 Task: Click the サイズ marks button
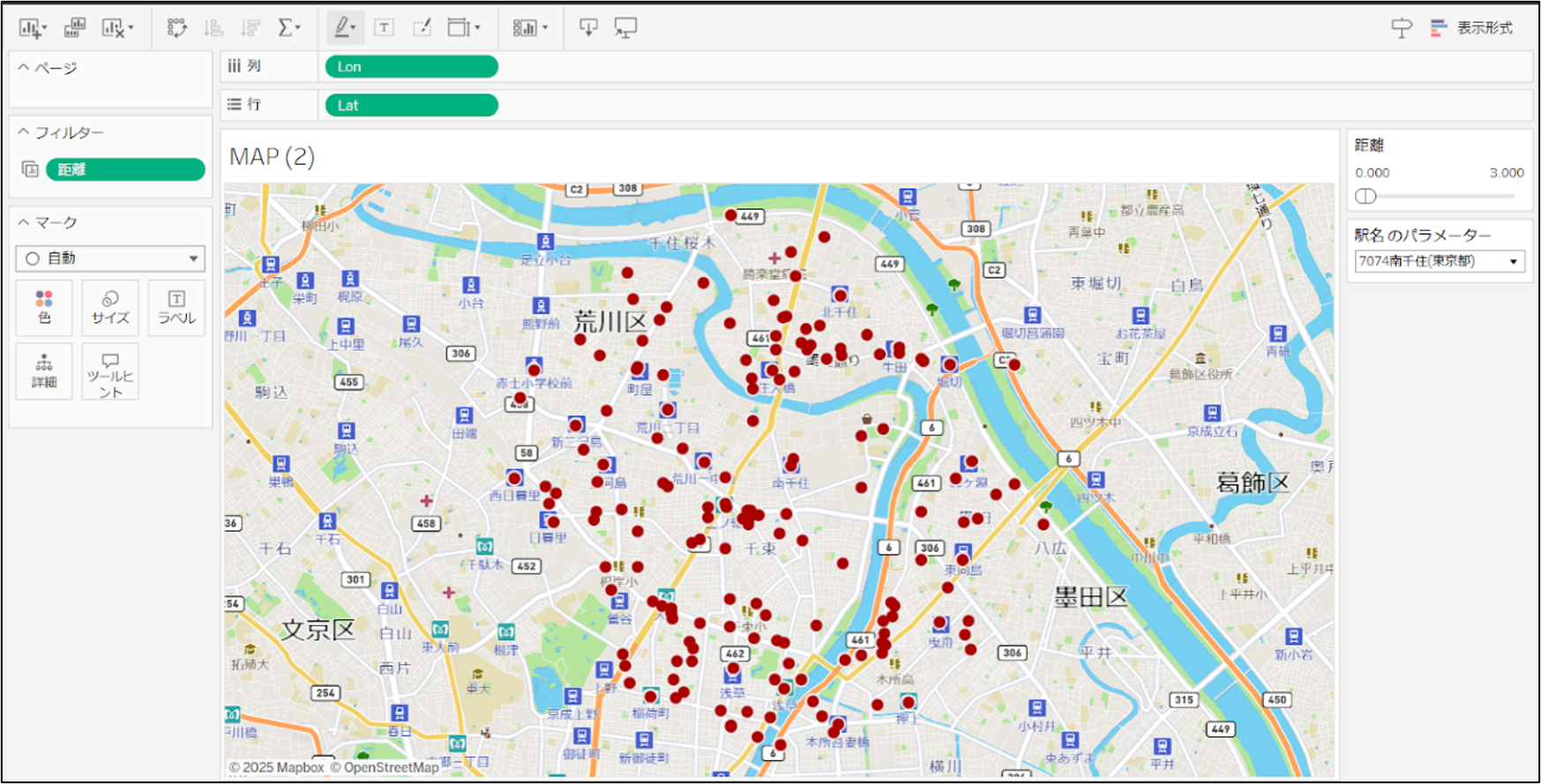point(110,307)
